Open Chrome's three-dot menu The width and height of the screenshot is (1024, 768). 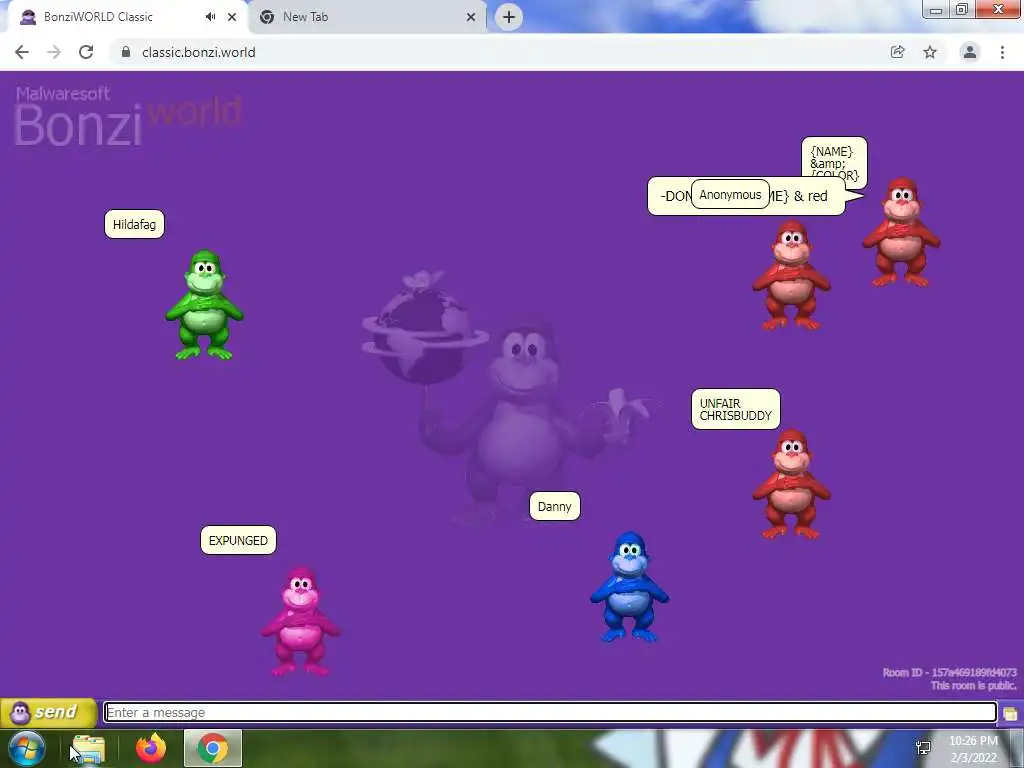coord(1002,52)
